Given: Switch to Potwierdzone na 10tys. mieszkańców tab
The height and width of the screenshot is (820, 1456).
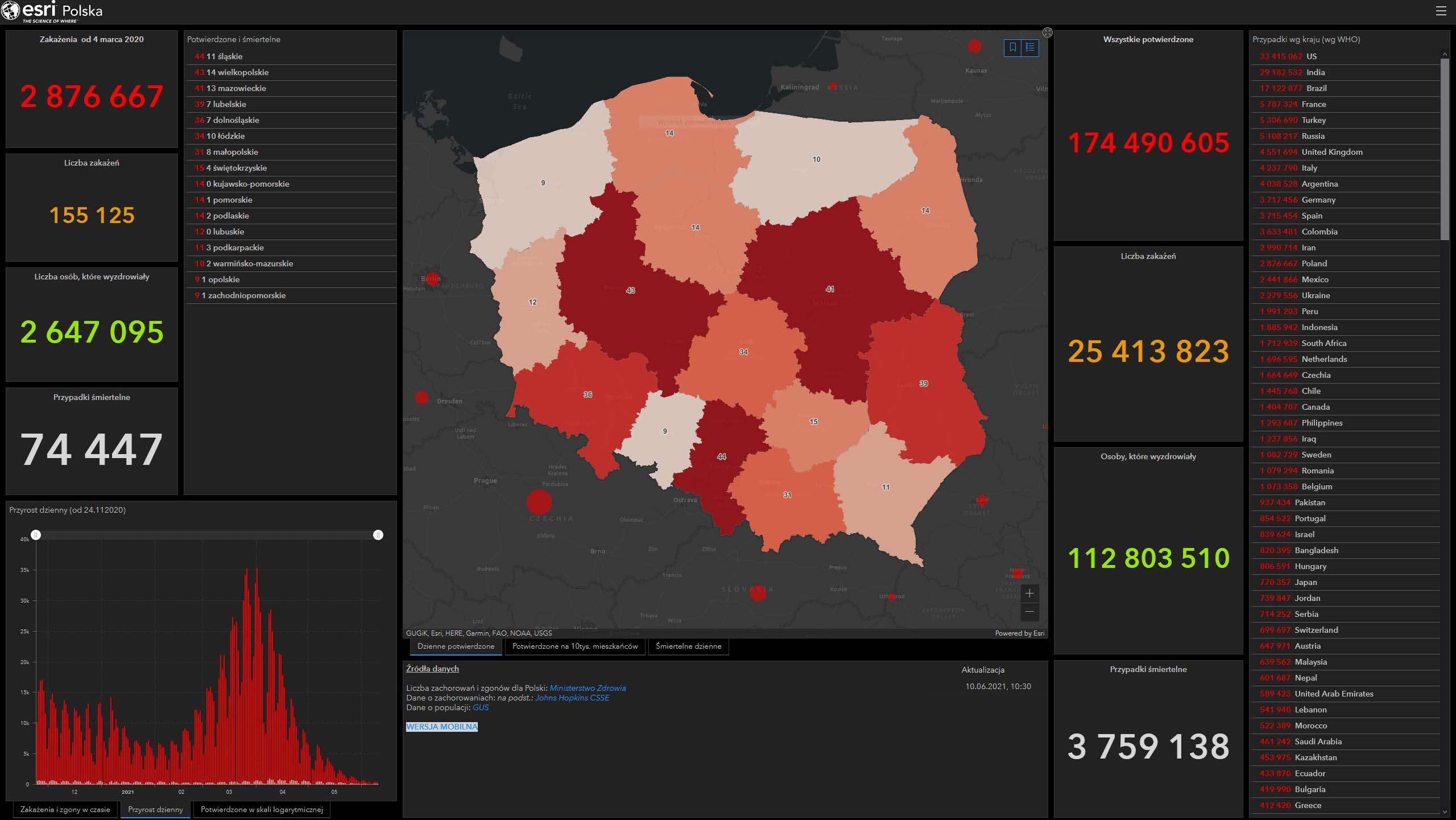Looking at the screenshot, I should point(575,646).
